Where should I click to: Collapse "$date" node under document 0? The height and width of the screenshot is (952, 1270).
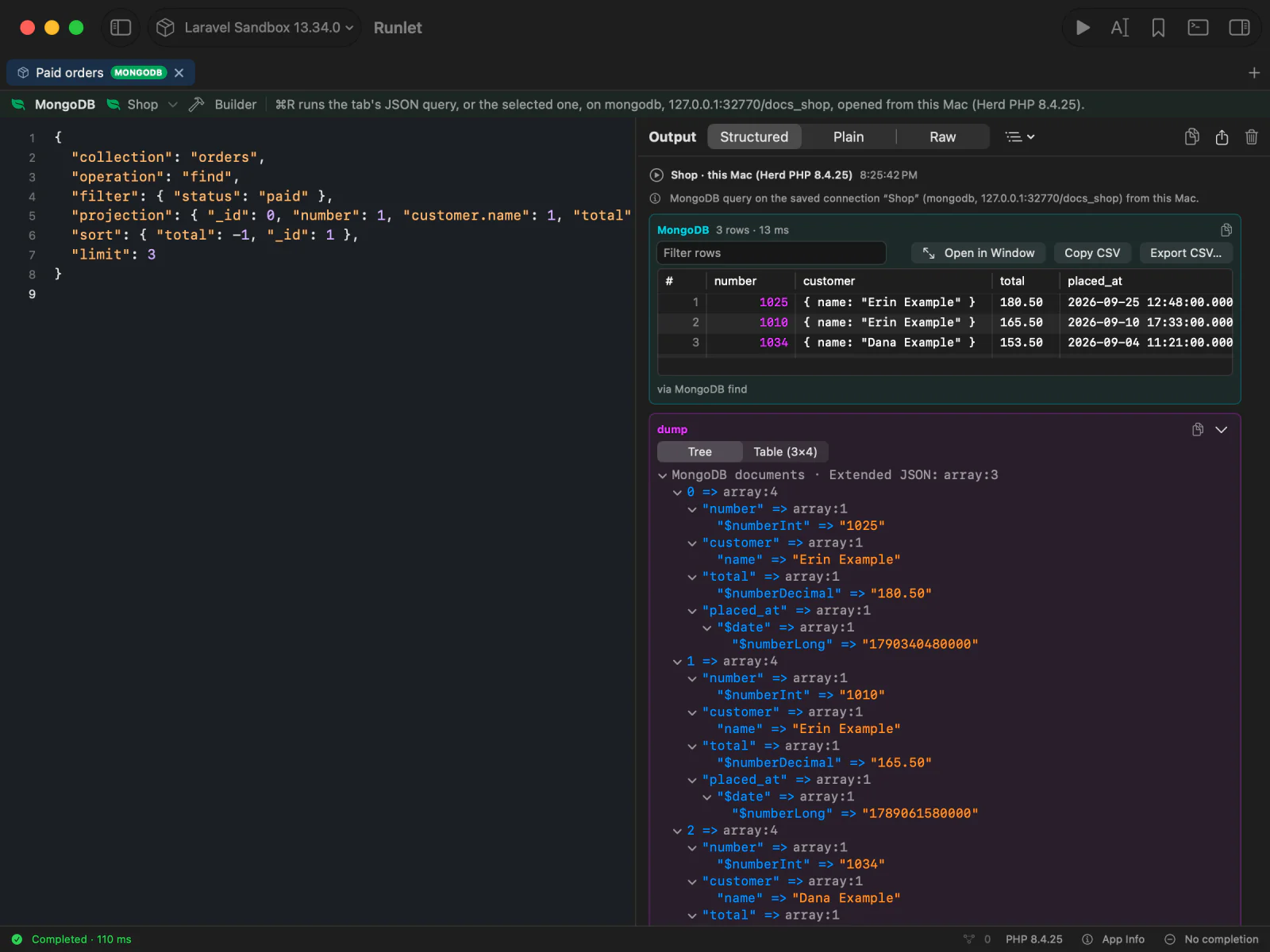[x=707, y=628]
